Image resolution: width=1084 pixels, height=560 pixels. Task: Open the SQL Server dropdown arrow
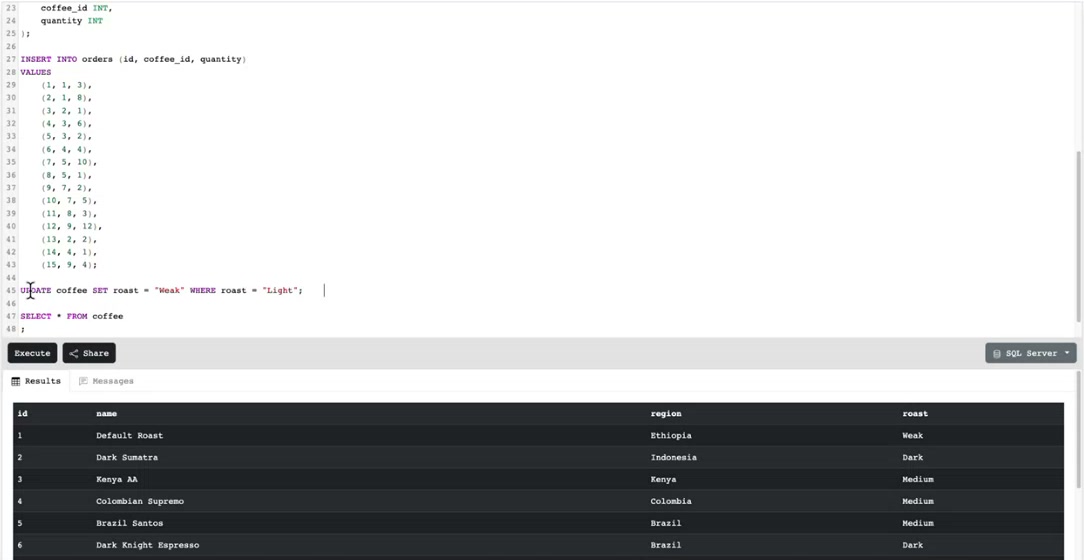[1067, 353]
